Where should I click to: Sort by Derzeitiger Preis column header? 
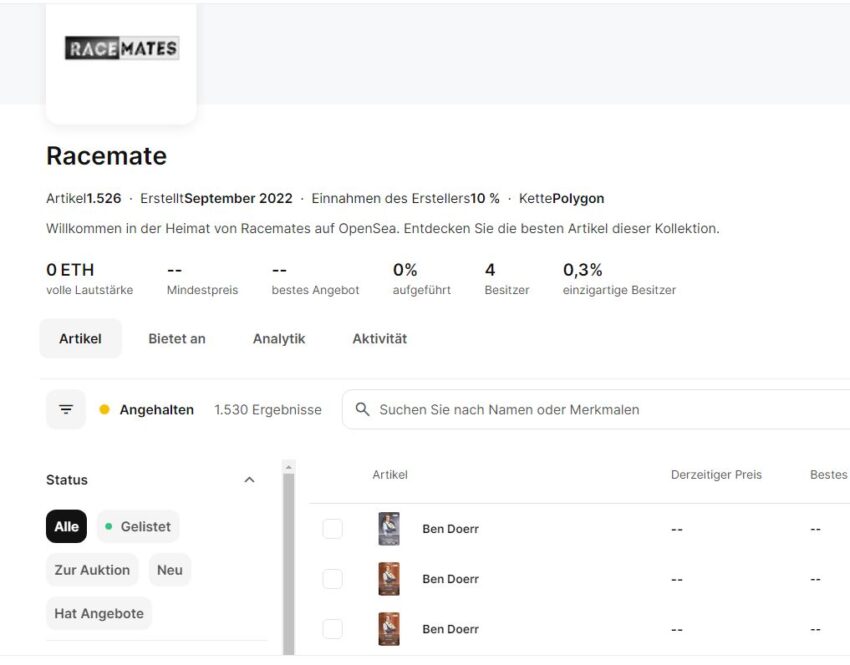(x=716, y=475)
